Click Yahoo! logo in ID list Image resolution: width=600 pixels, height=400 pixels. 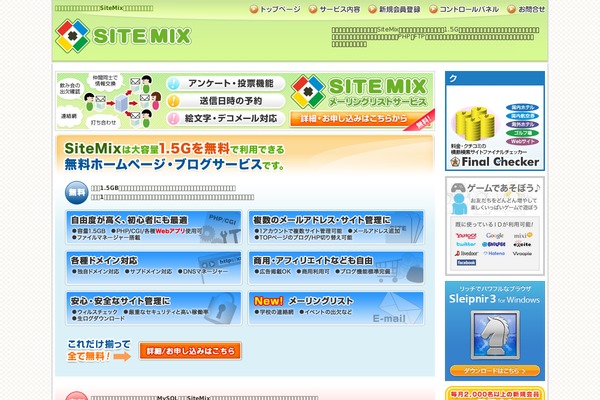coord(466,235)
